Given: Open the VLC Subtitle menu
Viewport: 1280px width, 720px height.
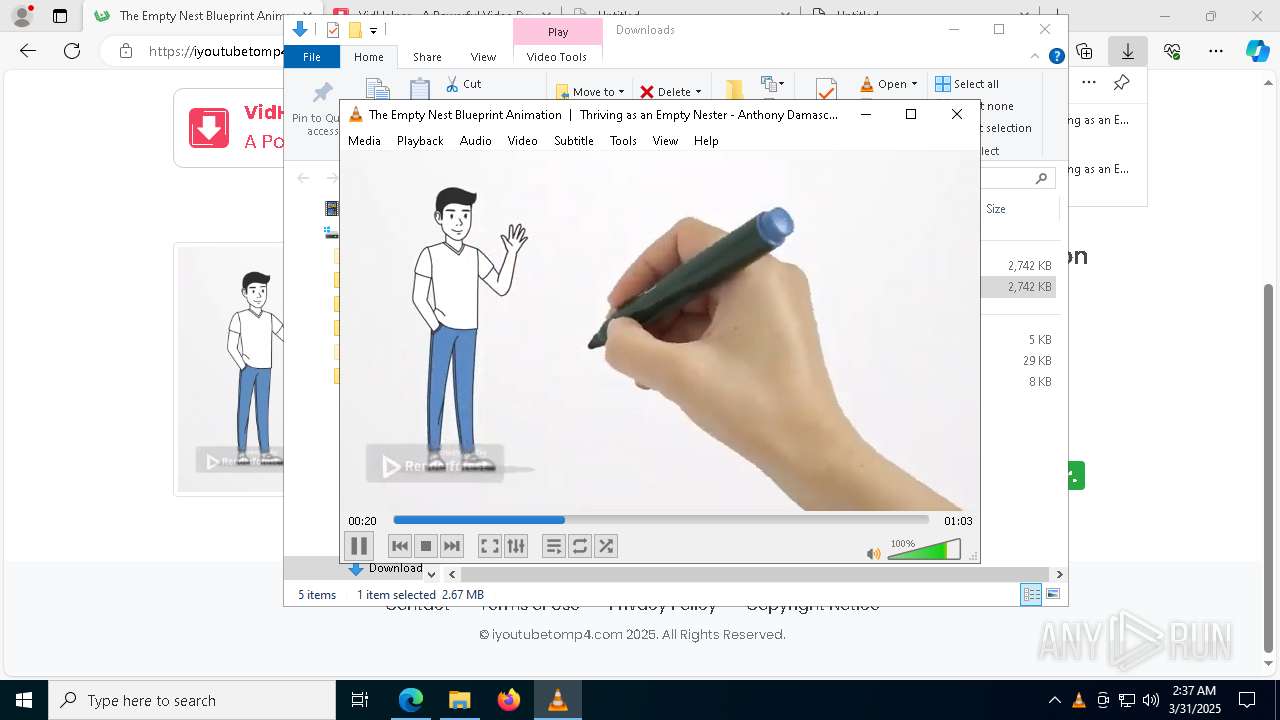Looking at the screenshot, I should click(574, 141).
